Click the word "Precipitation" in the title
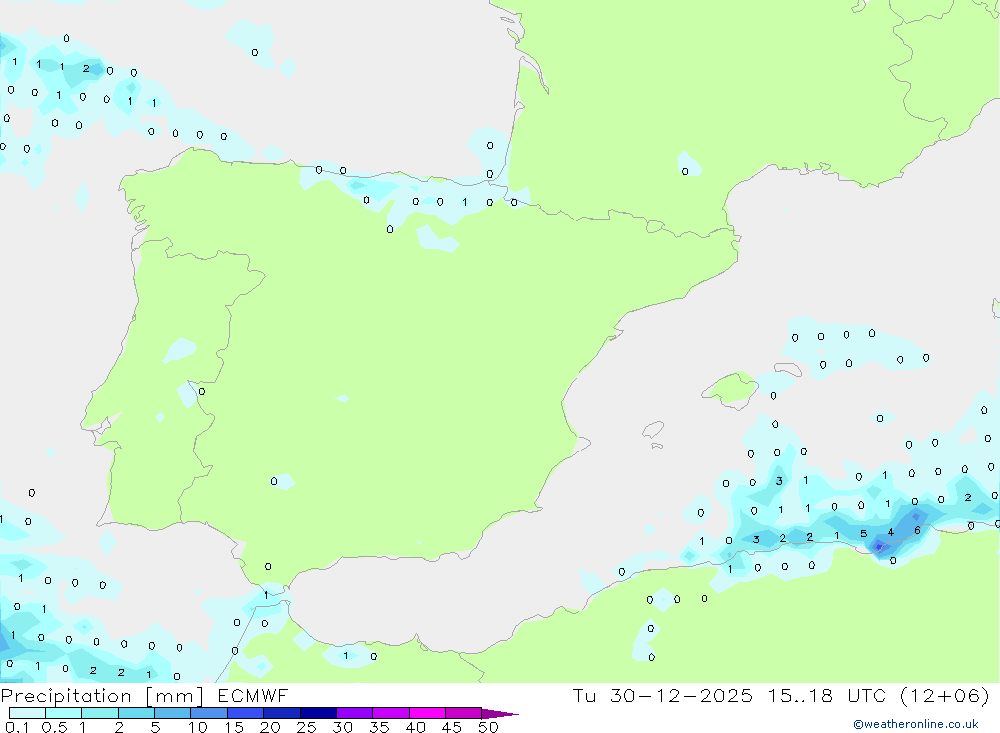The height and width of the screenshot is (733, 1000). pyautogui.click(x=66, y=696)
